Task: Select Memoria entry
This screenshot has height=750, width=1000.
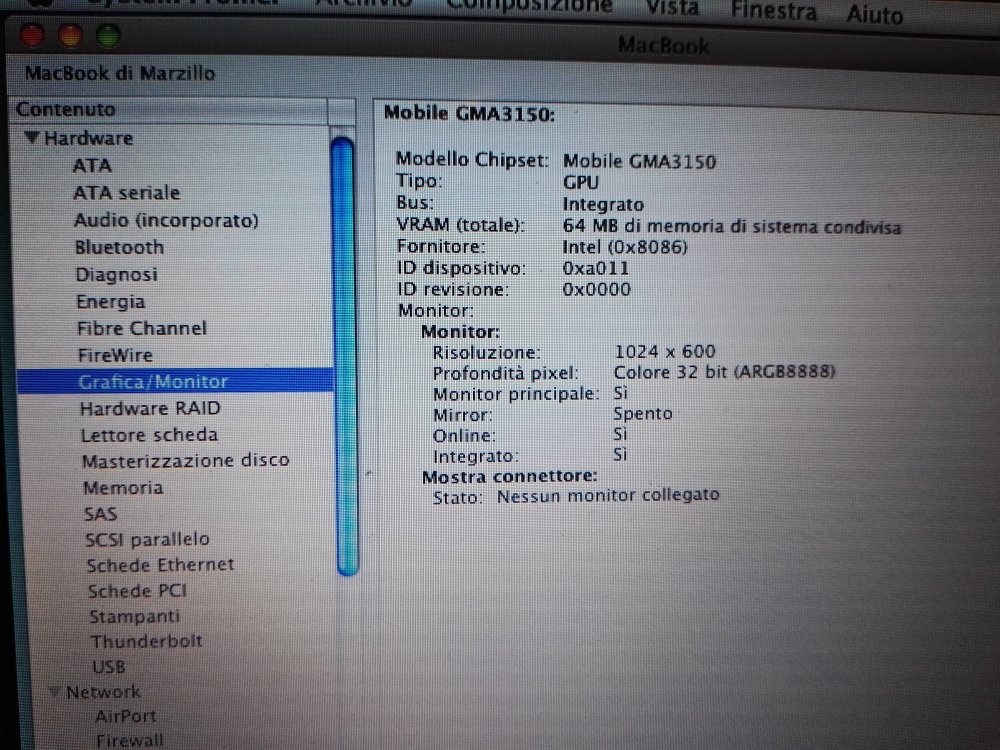Action: pos(123,488)
